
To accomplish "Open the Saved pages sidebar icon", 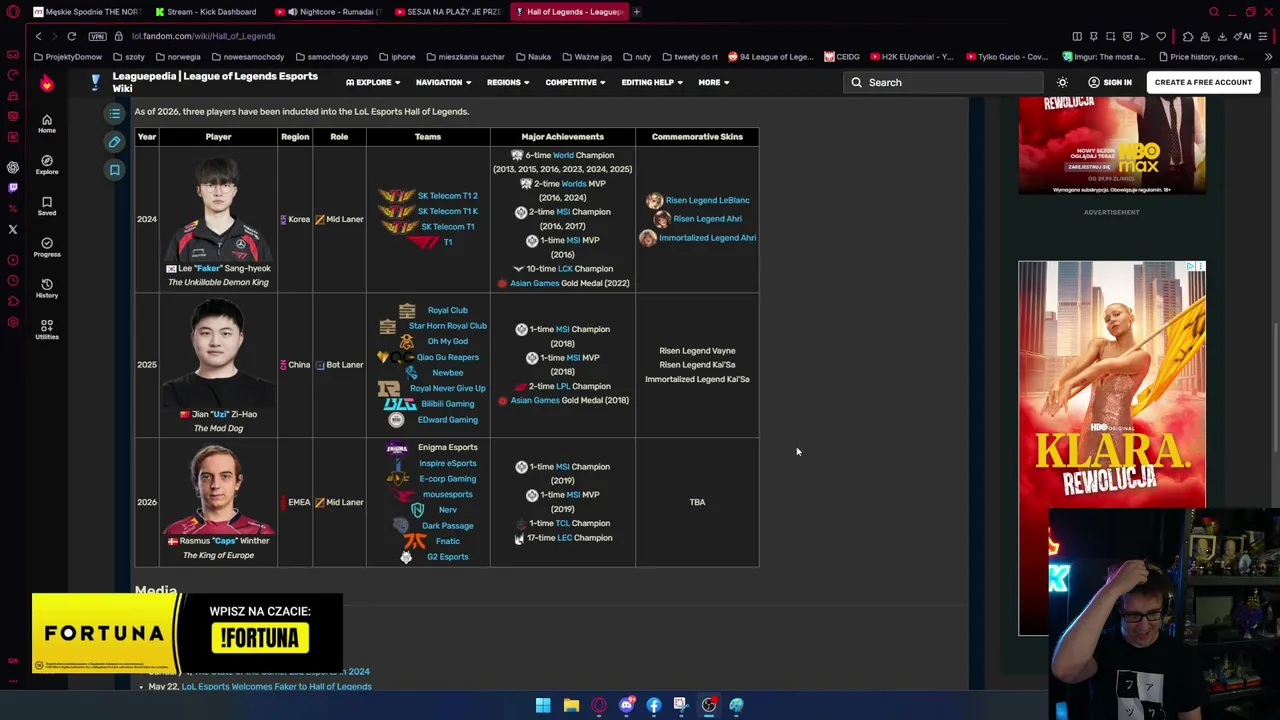I will [47, 205].
